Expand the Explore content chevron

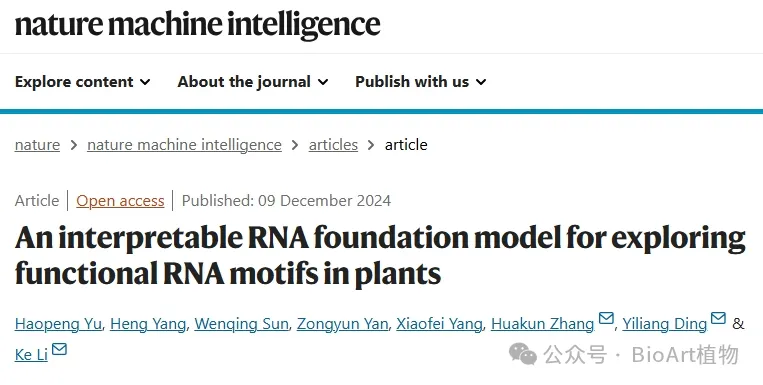tap(145, 82)
